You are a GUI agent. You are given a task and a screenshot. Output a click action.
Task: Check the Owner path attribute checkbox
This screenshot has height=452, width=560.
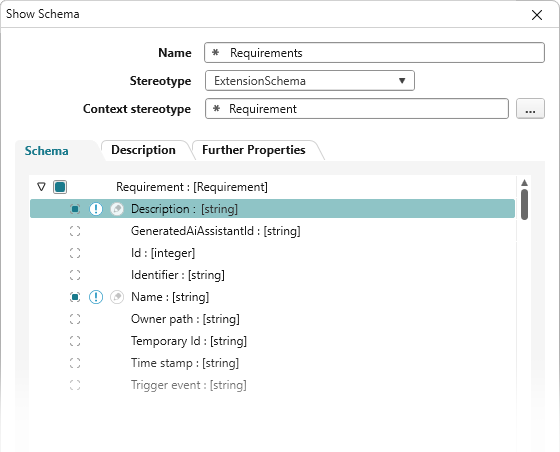click(75, 319)
